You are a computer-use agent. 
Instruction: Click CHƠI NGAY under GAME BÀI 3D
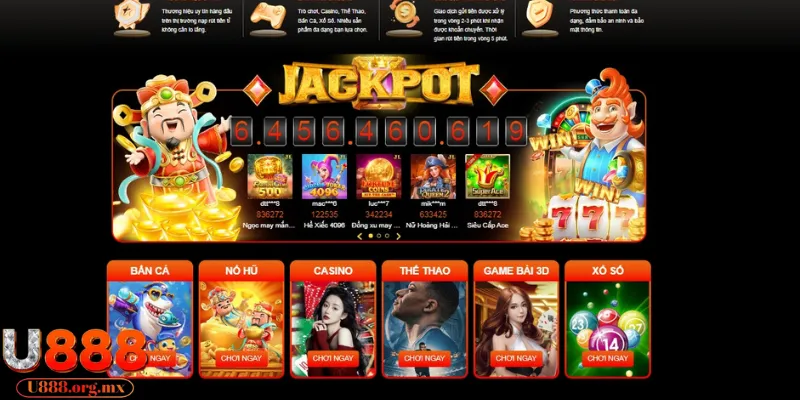pyautogui.click(x=516, y=359)
